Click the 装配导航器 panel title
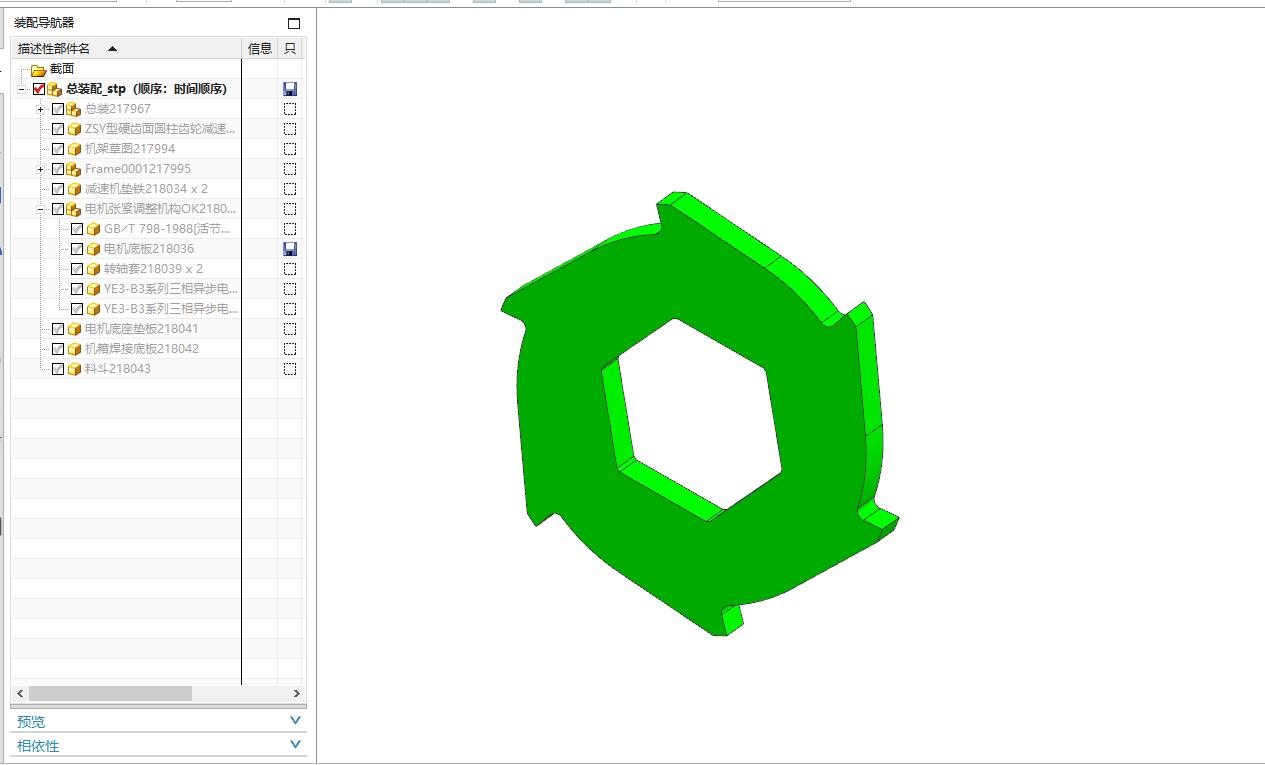1265x765 pixels. click(44, 23)
